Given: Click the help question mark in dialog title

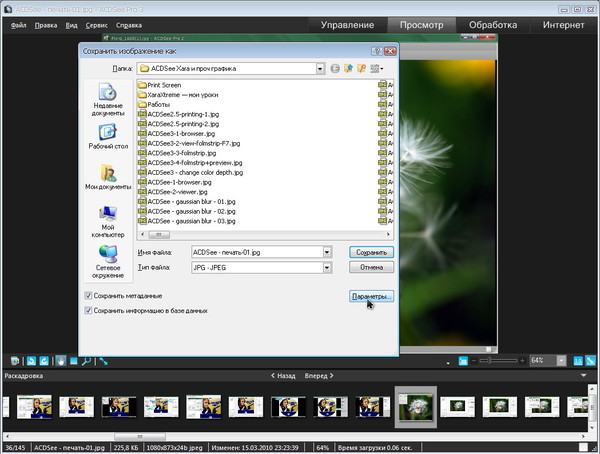Looking at the screenshot, I should tap(377, 51).
